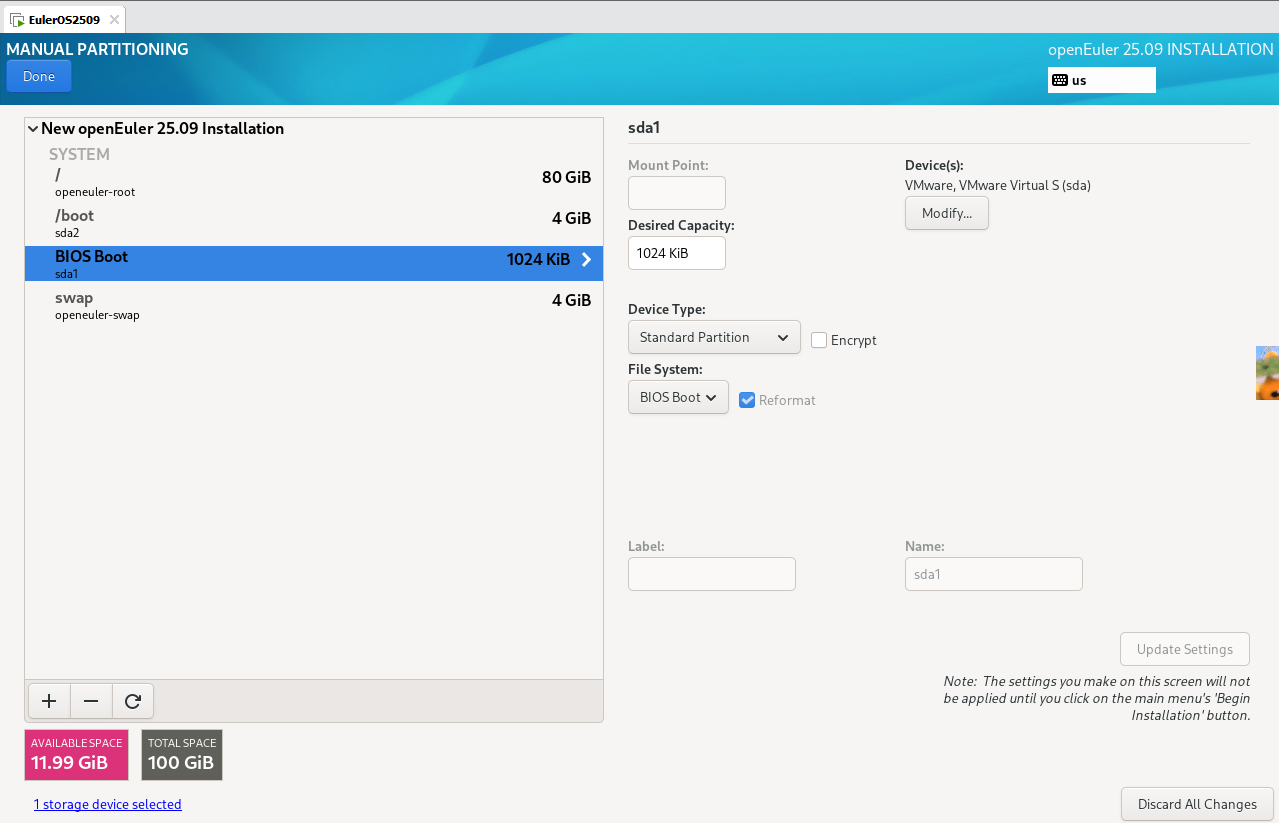Open the Device Type dropdown
Viewport: 1279px width, 823px height.
714,337
